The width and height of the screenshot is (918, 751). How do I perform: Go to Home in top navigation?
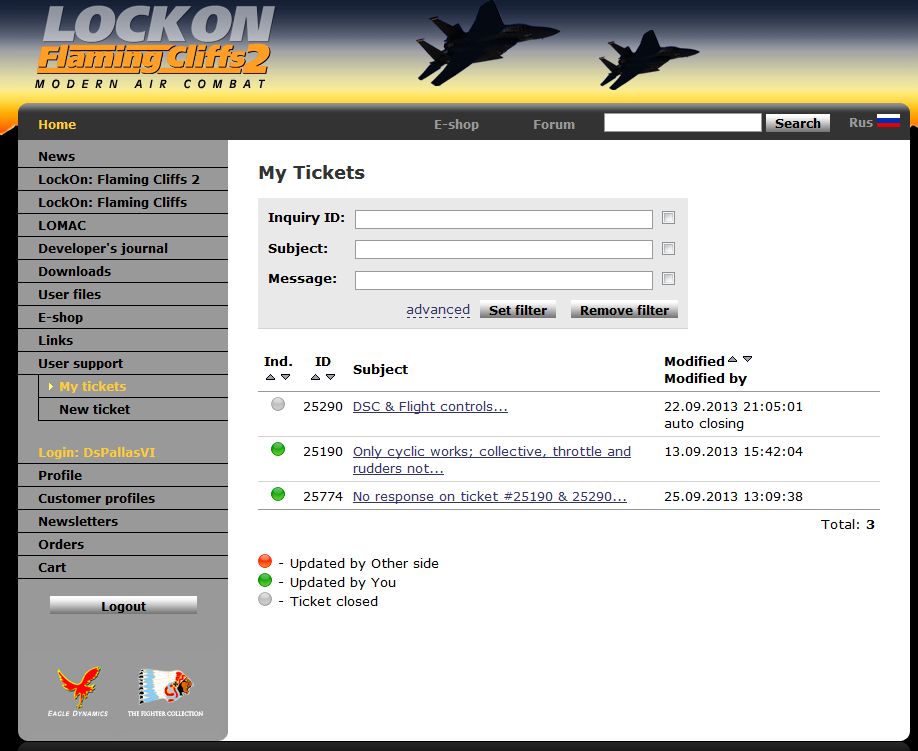pos(57,124)
